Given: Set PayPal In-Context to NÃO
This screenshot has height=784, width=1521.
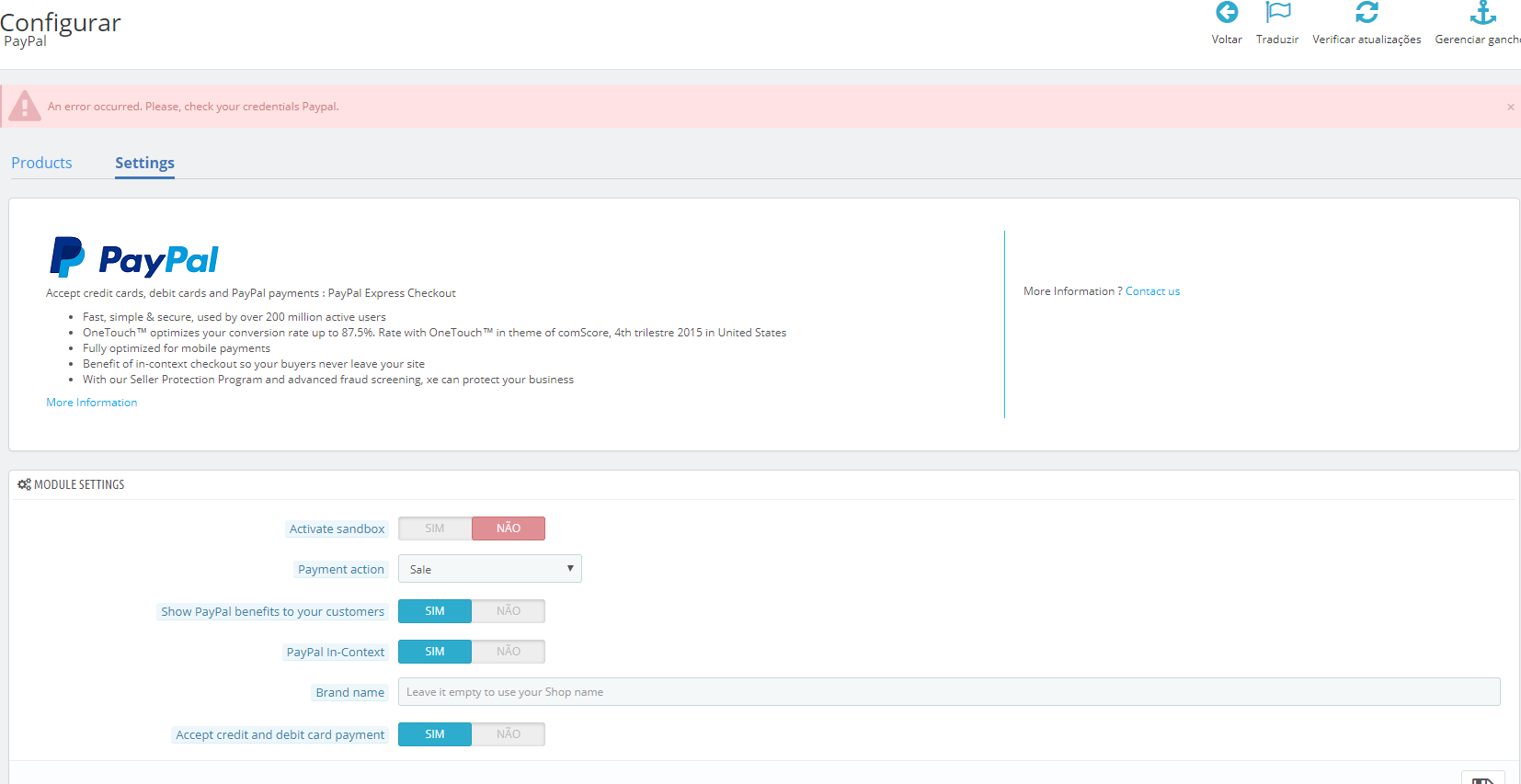Looking at the screenshot, I should pyautogui.click(x=509, y=652).
